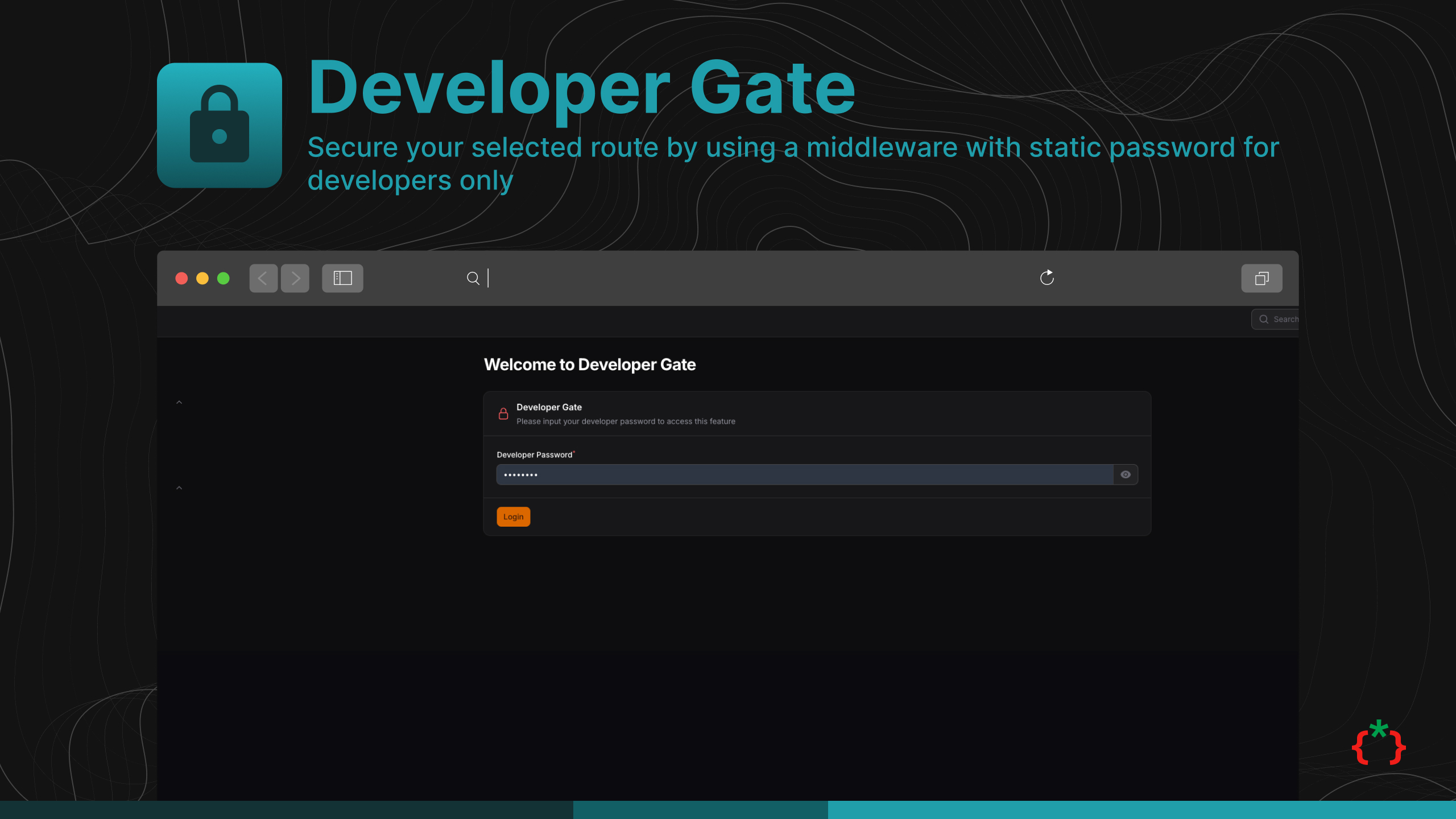Click the red lock icon beside Developer Gate
This screenshot has width=1456, height=819.
[x=503, y=413]
